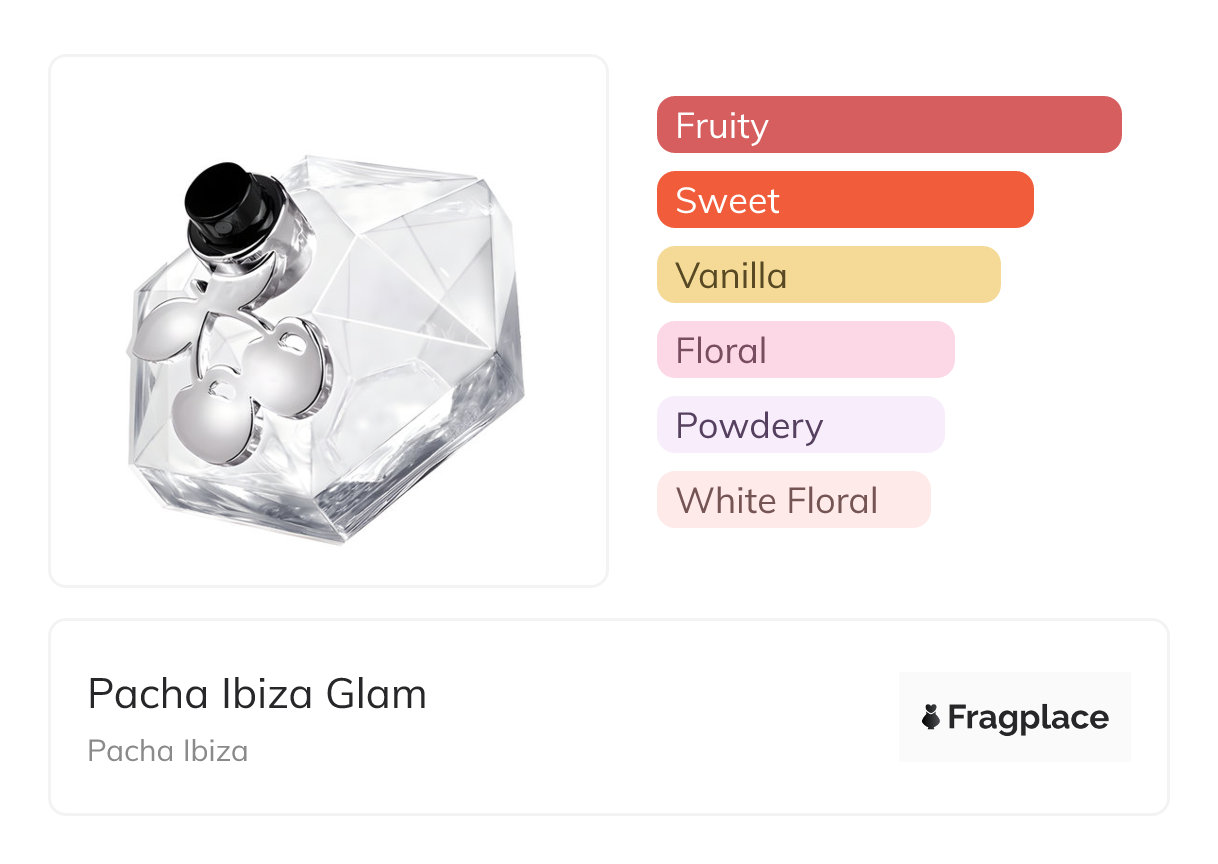
Task: Select the pale White Floral accord bar
Action: [x=793, y=500]
